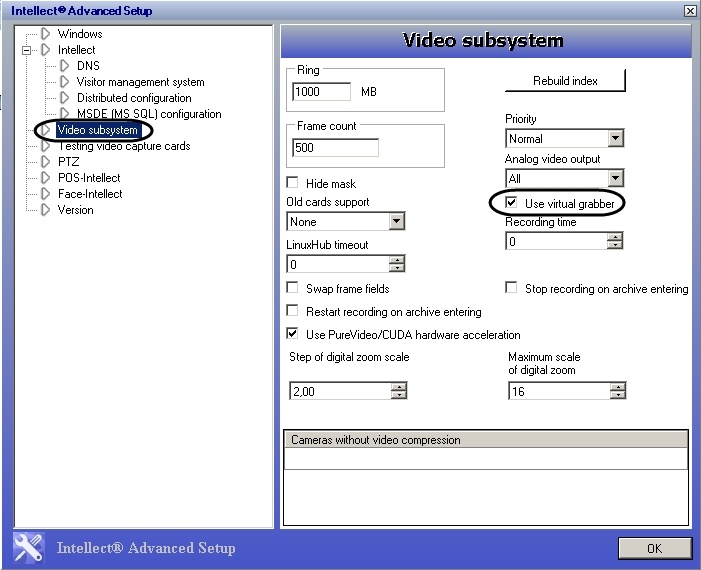The image size is (701, 570).
Task: Open the Version page
Action: click(x=76, y=210)
